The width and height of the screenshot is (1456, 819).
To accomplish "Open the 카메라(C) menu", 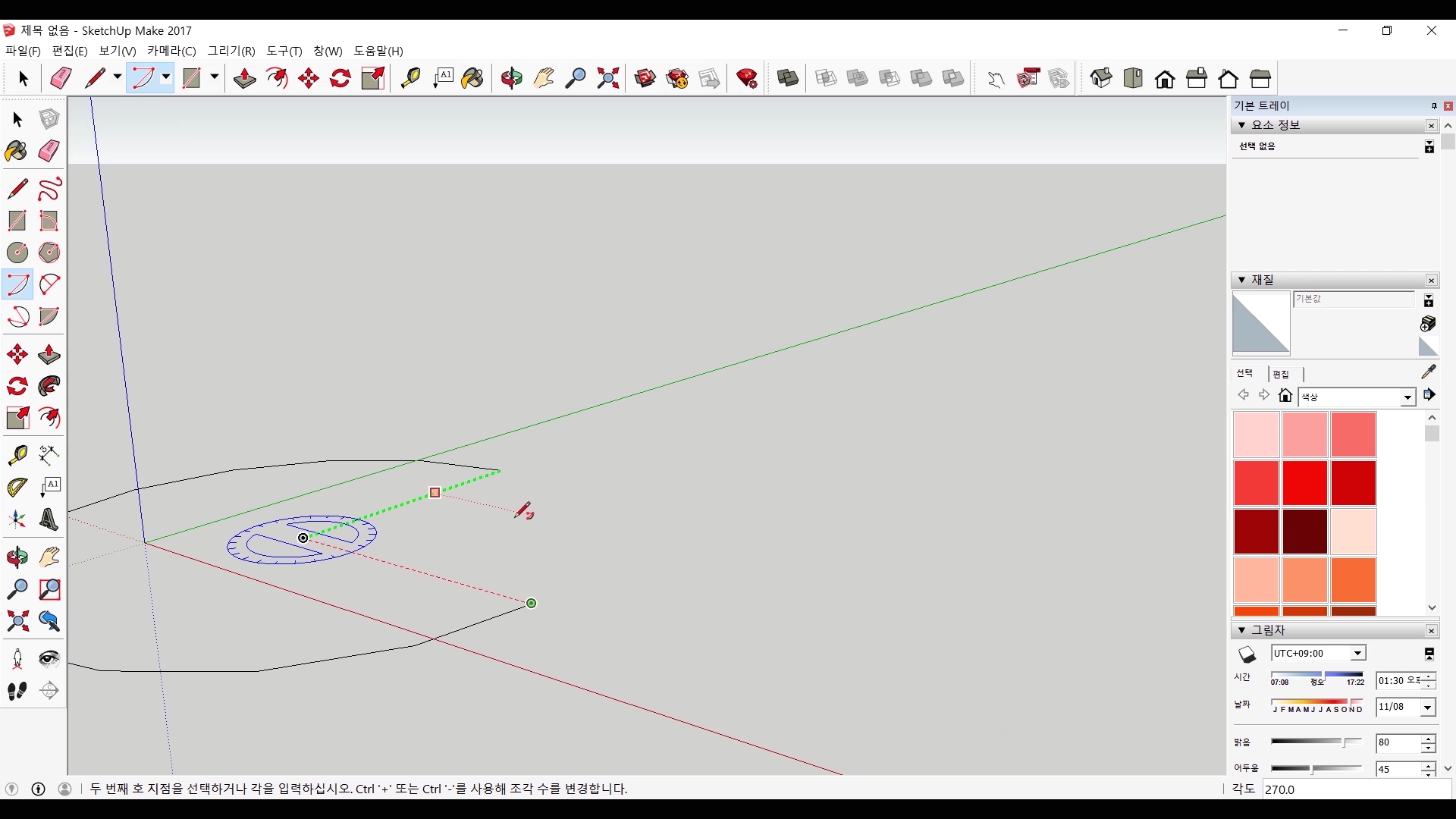I will click(x=171, y=51).
